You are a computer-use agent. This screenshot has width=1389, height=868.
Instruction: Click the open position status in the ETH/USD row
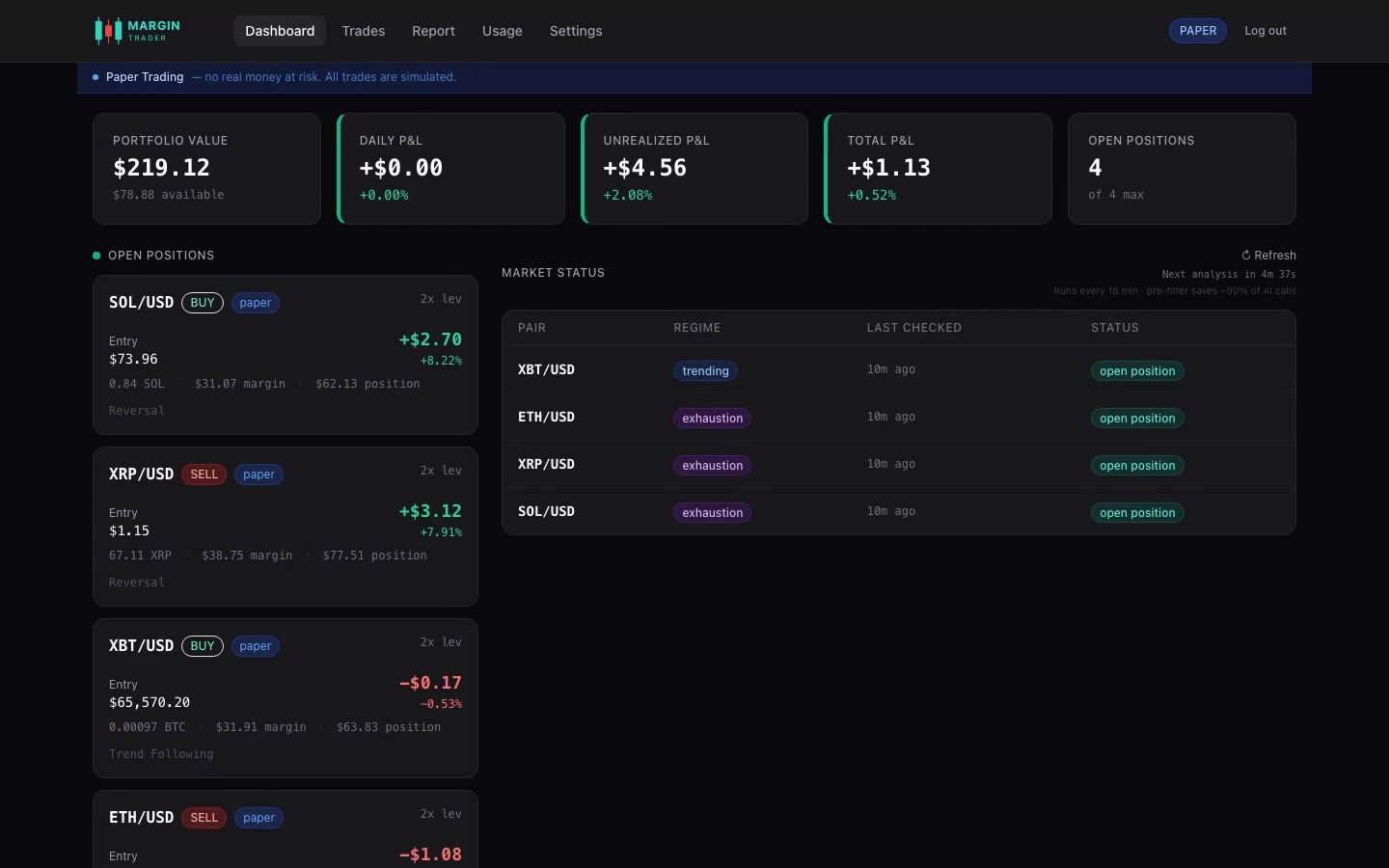click(1137, 419)
